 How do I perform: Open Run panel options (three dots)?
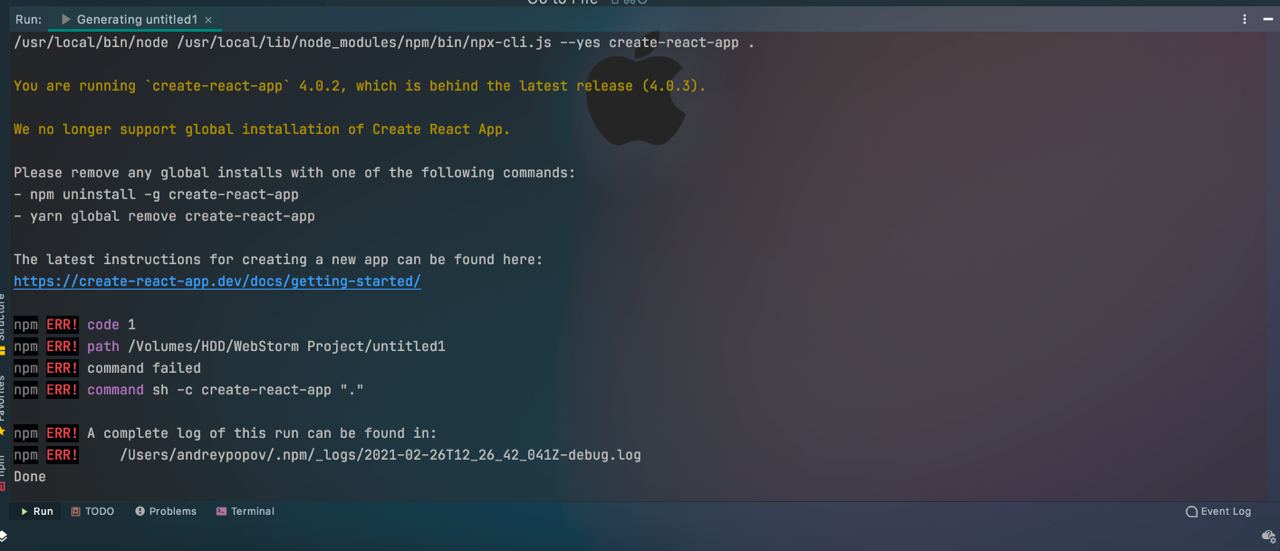[1244, 19]
